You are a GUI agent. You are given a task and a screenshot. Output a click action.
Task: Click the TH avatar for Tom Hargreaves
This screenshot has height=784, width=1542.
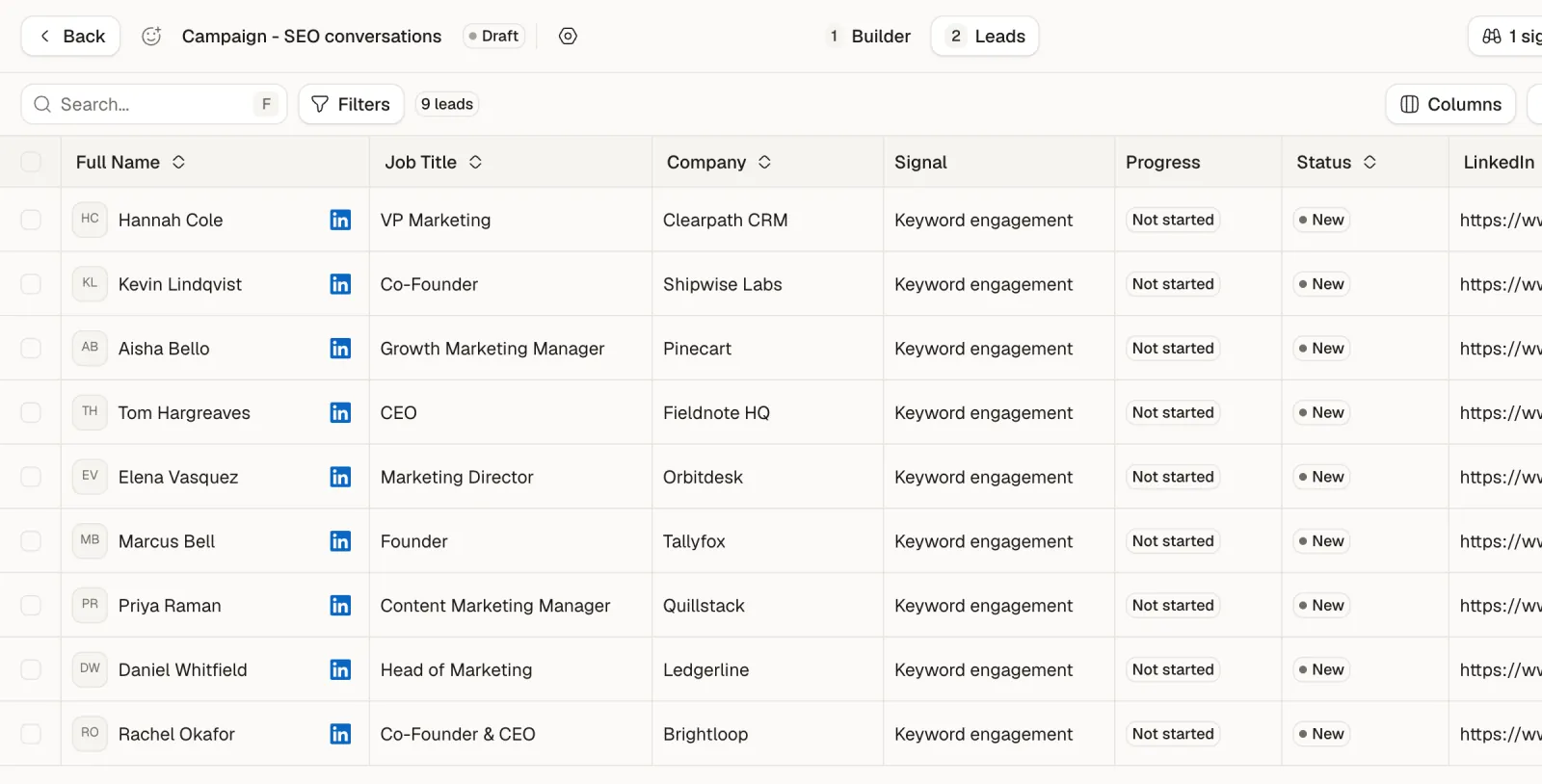pos(90,411)
